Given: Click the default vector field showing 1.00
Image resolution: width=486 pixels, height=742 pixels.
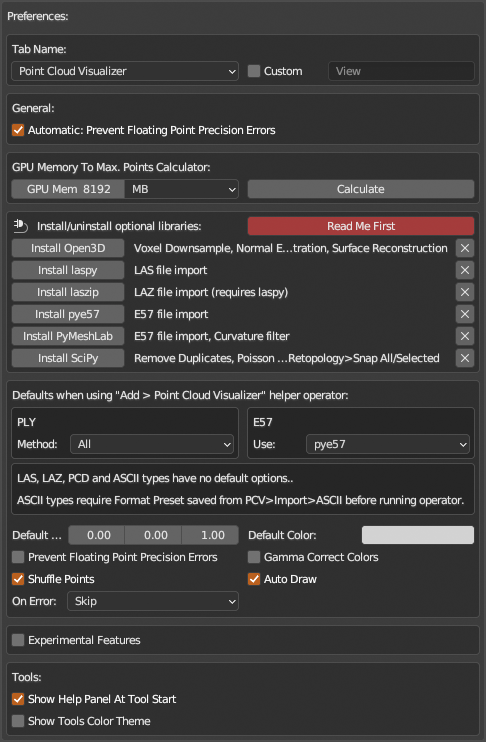Looking at the screenshot, I should point(210,535).
